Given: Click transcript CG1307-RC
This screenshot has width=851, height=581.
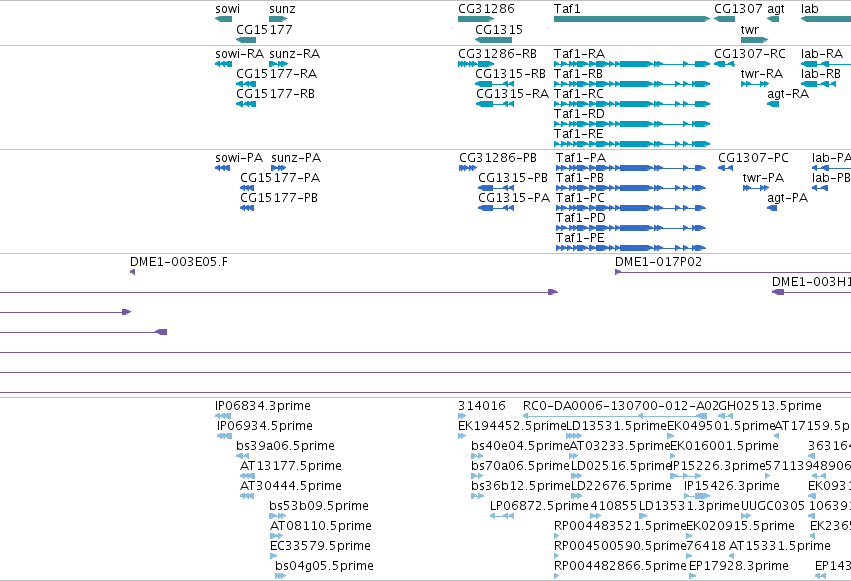Looking at the screenshot, I should [750, 54].
